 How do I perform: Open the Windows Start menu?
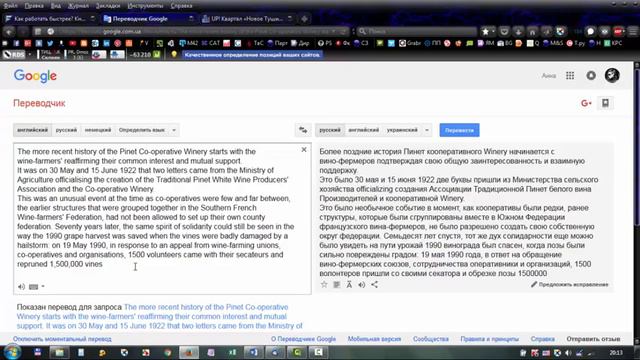11,353
